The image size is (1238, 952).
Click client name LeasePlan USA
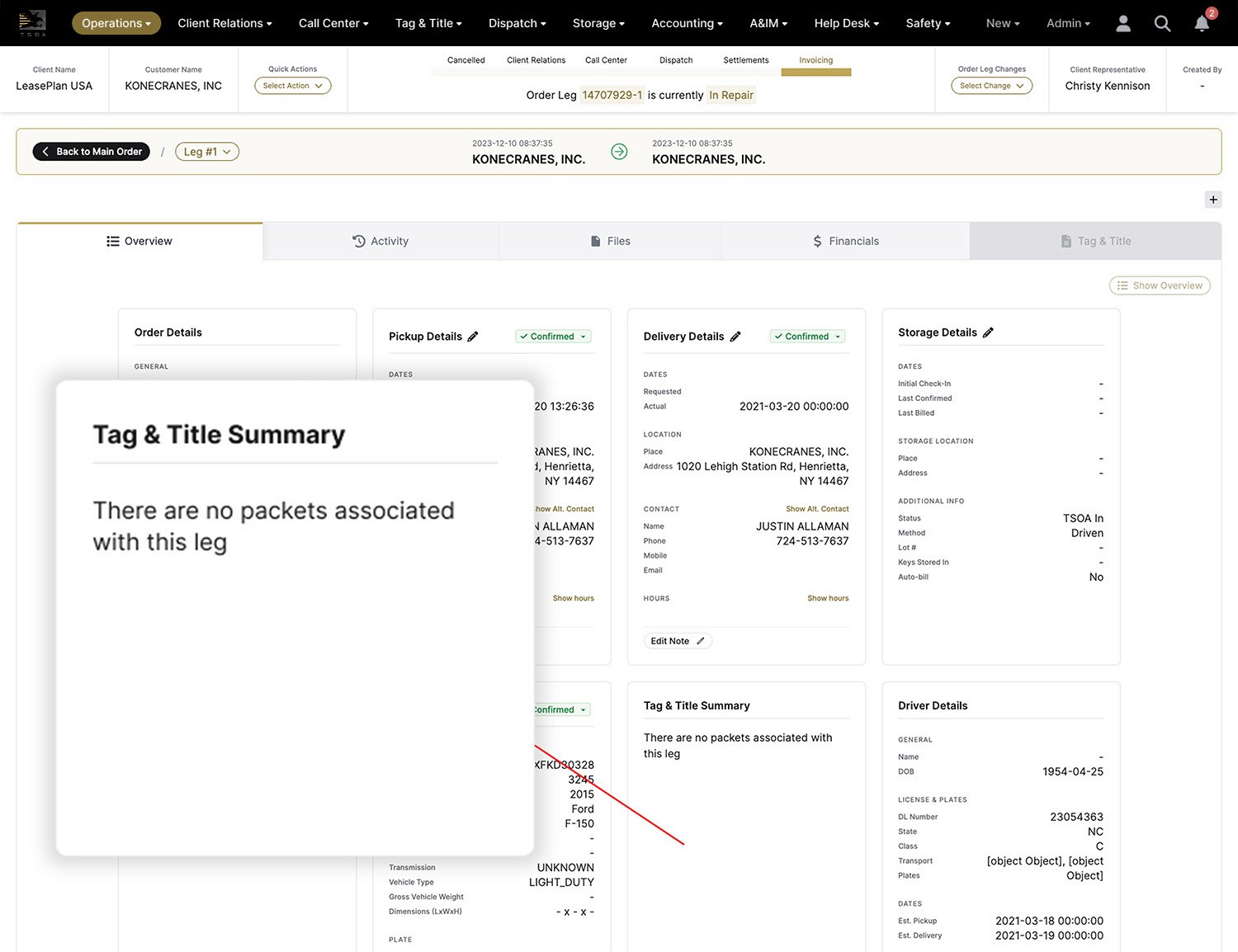pyautogui.click(x=54, y=86)
